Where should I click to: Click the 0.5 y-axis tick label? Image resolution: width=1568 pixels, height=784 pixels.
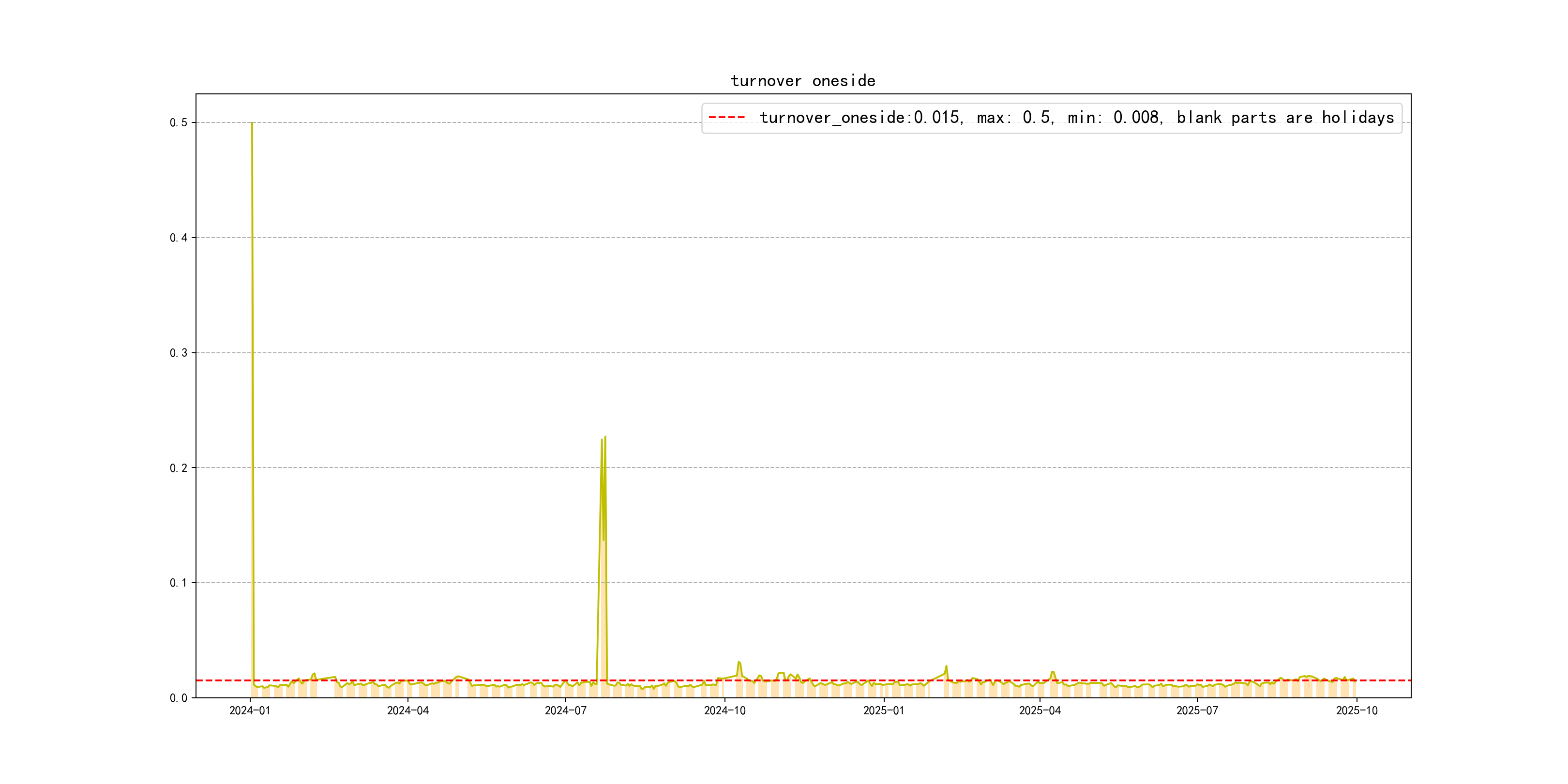coord(179,123)
